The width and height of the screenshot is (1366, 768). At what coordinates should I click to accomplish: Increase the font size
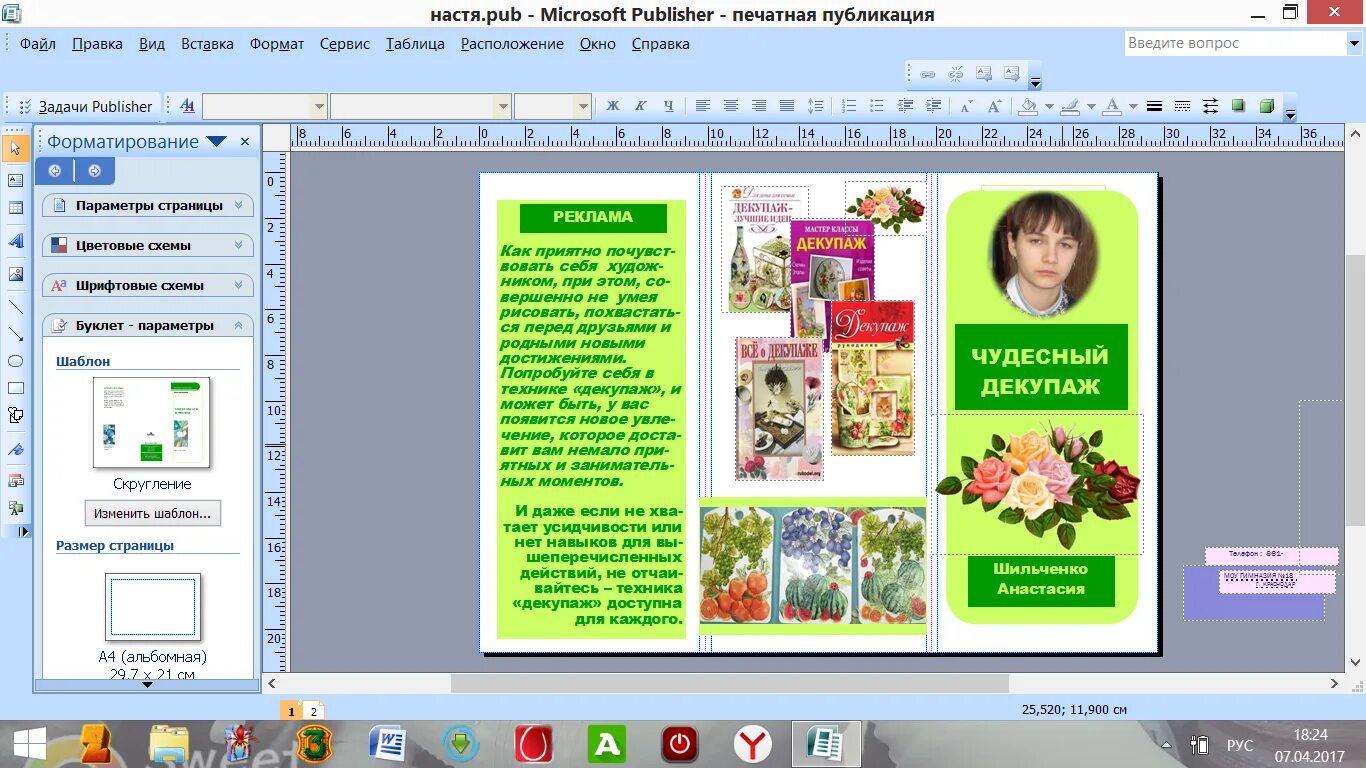point(994,106)
